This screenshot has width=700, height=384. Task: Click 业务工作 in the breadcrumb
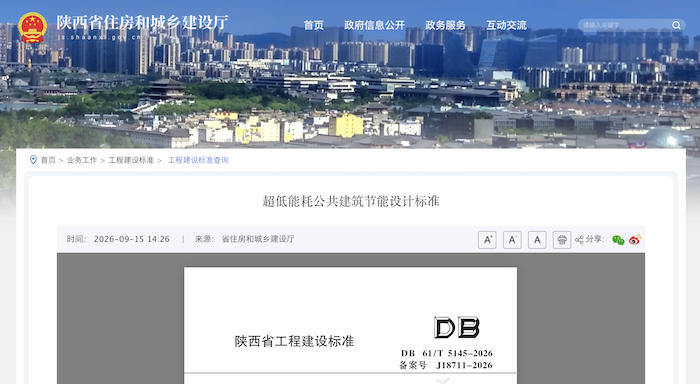(82, 160)
